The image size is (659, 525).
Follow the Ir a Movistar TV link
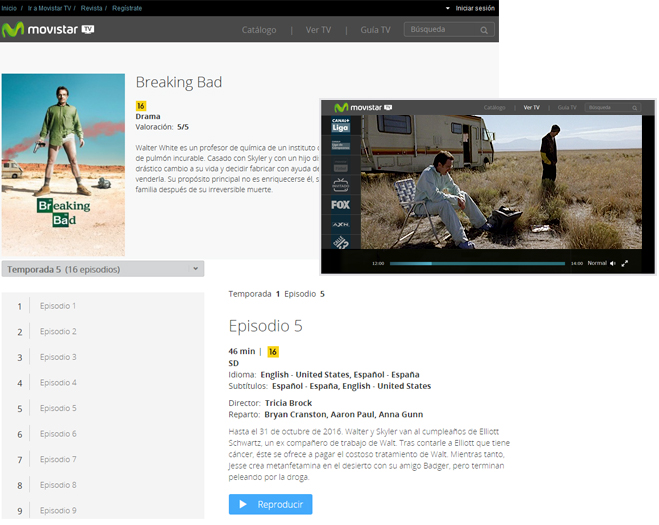[x=49, y=8]
